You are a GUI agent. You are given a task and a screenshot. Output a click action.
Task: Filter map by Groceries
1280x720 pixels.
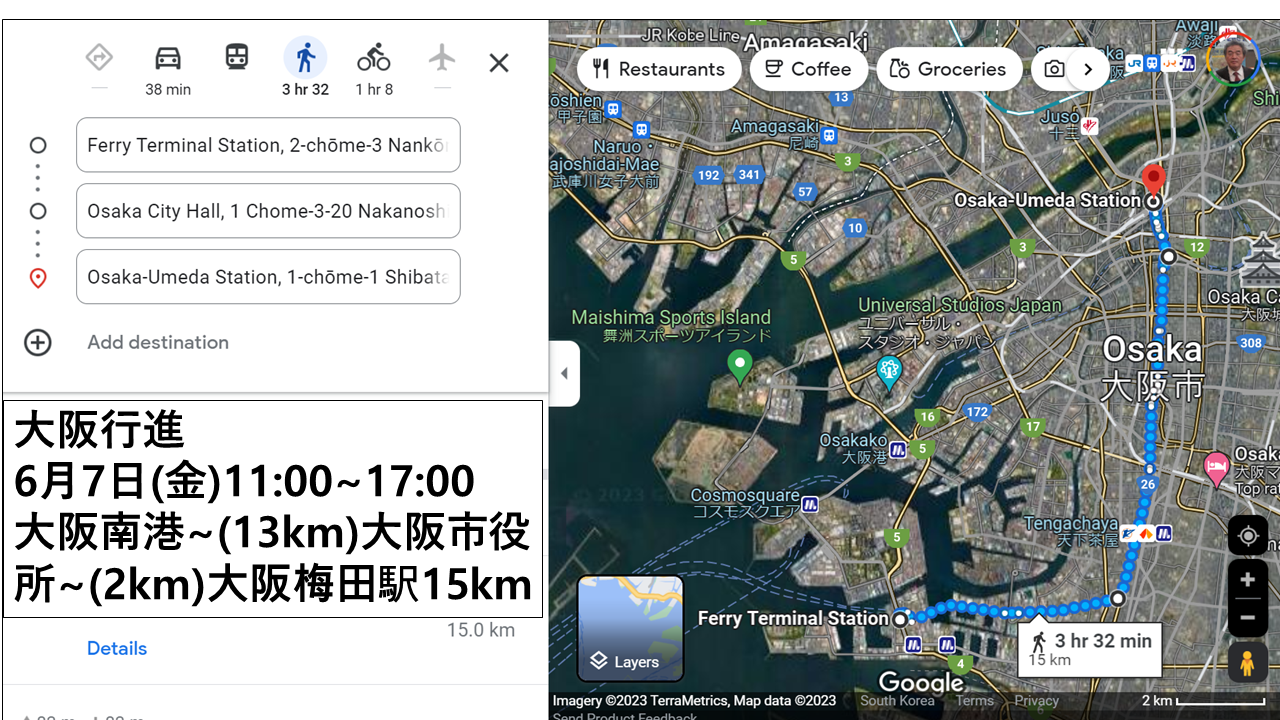[949, 69]
